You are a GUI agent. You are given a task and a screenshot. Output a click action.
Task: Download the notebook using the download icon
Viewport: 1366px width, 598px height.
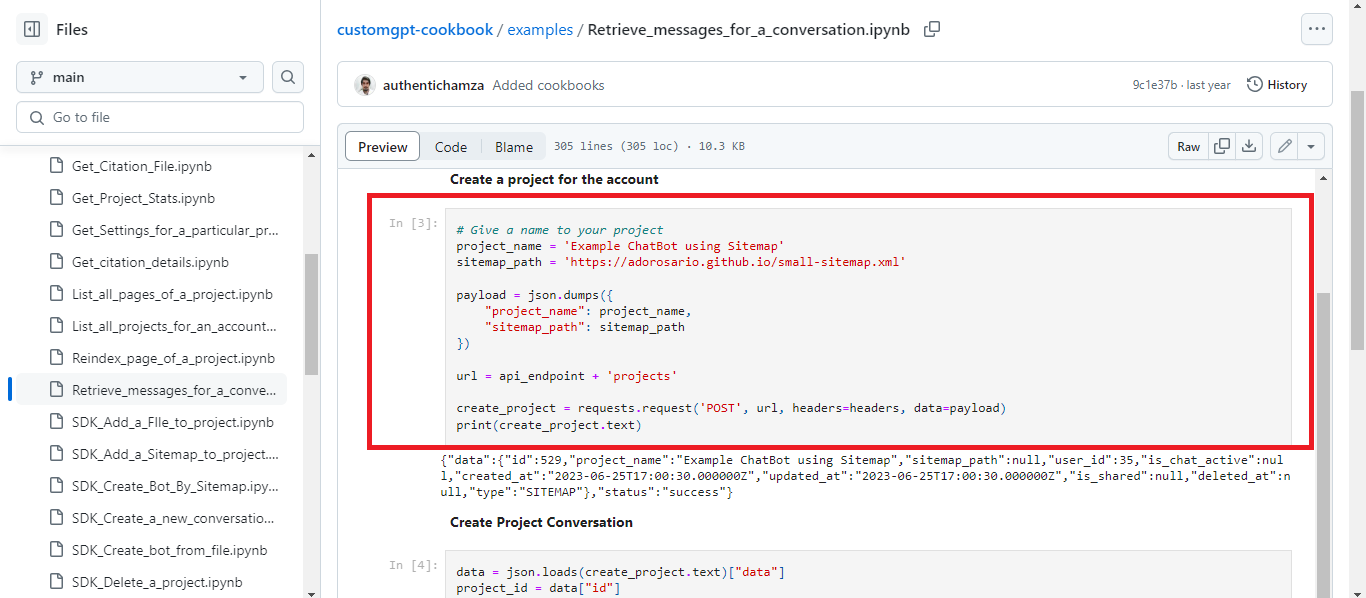[x=1248, y=145]
